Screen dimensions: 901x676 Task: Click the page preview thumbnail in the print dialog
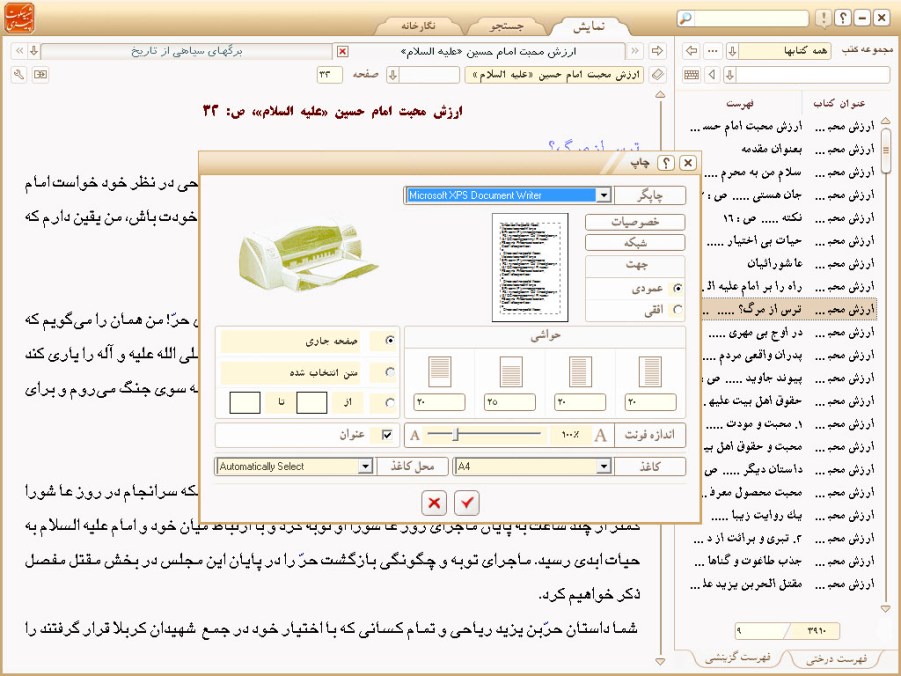tap(530, 267)
